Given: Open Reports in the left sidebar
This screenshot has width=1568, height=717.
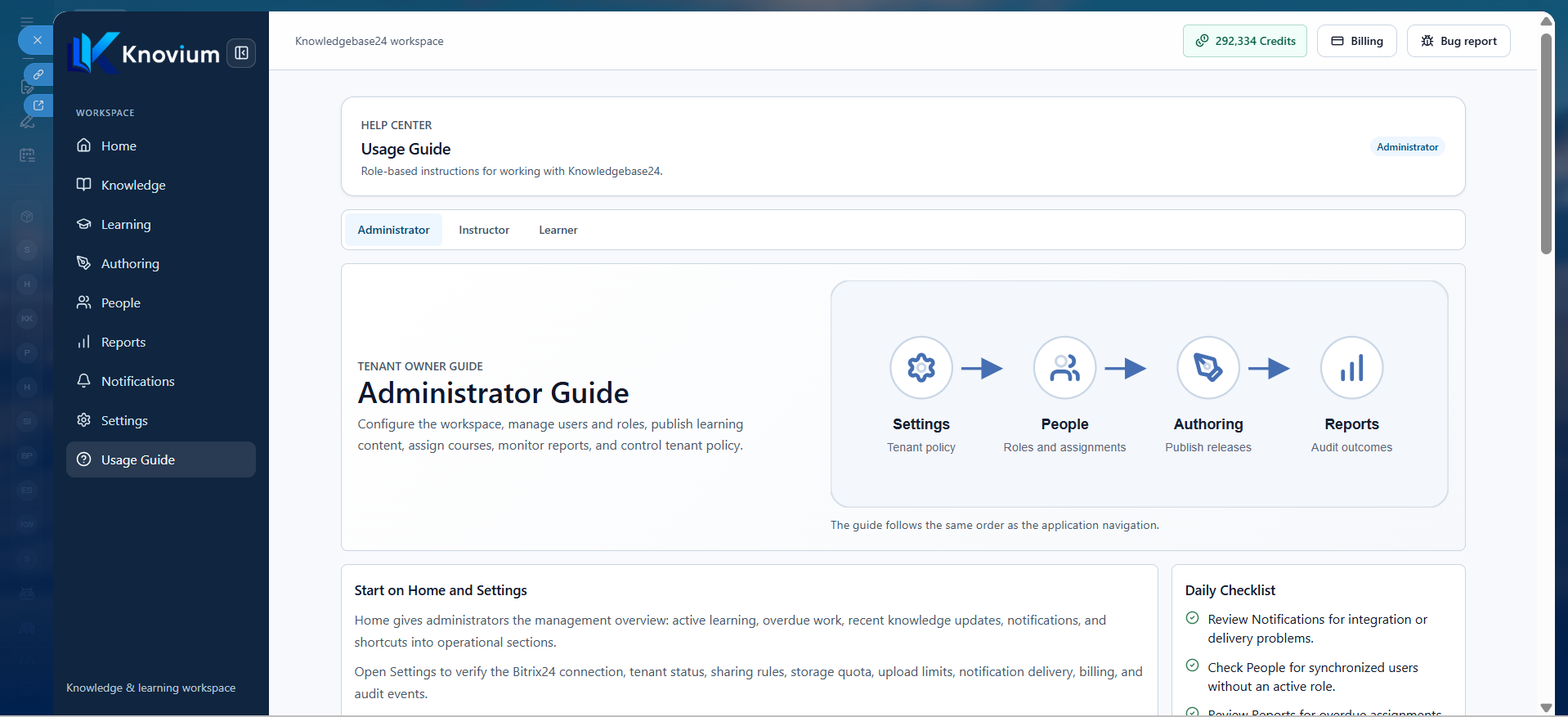Looking at the screenshot, I should coord(161,342).
